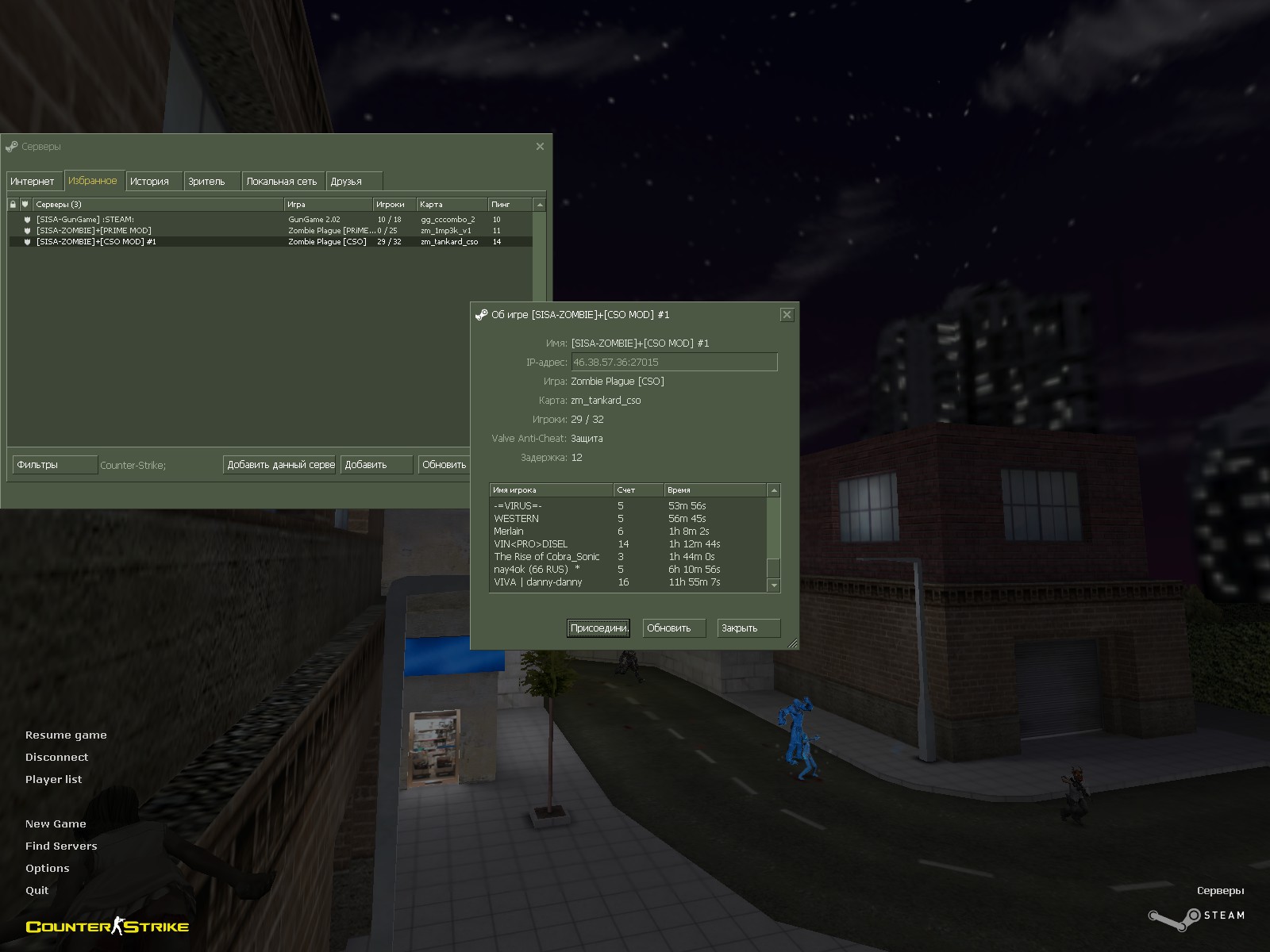
Task: Click the resize grip of server info dialog
Action: 792,643
